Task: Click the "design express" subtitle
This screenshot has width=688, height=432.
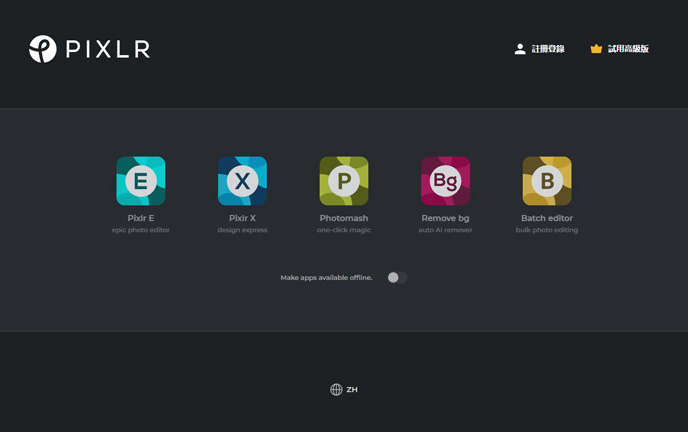Action: click(242, 230)
